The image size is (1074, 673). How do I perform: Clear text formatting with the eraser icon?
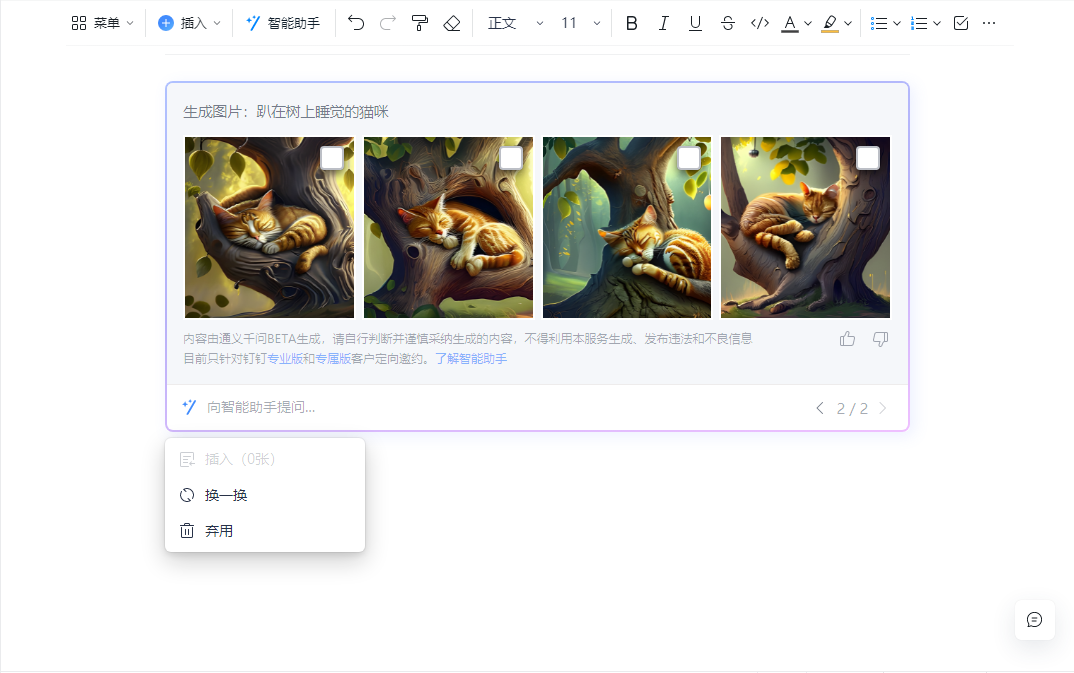tap(451, 22)
